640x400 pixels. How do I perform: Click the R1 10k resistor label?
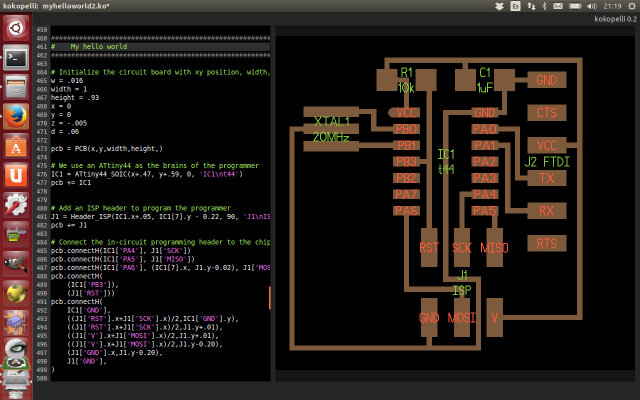[x=406, y=80]
